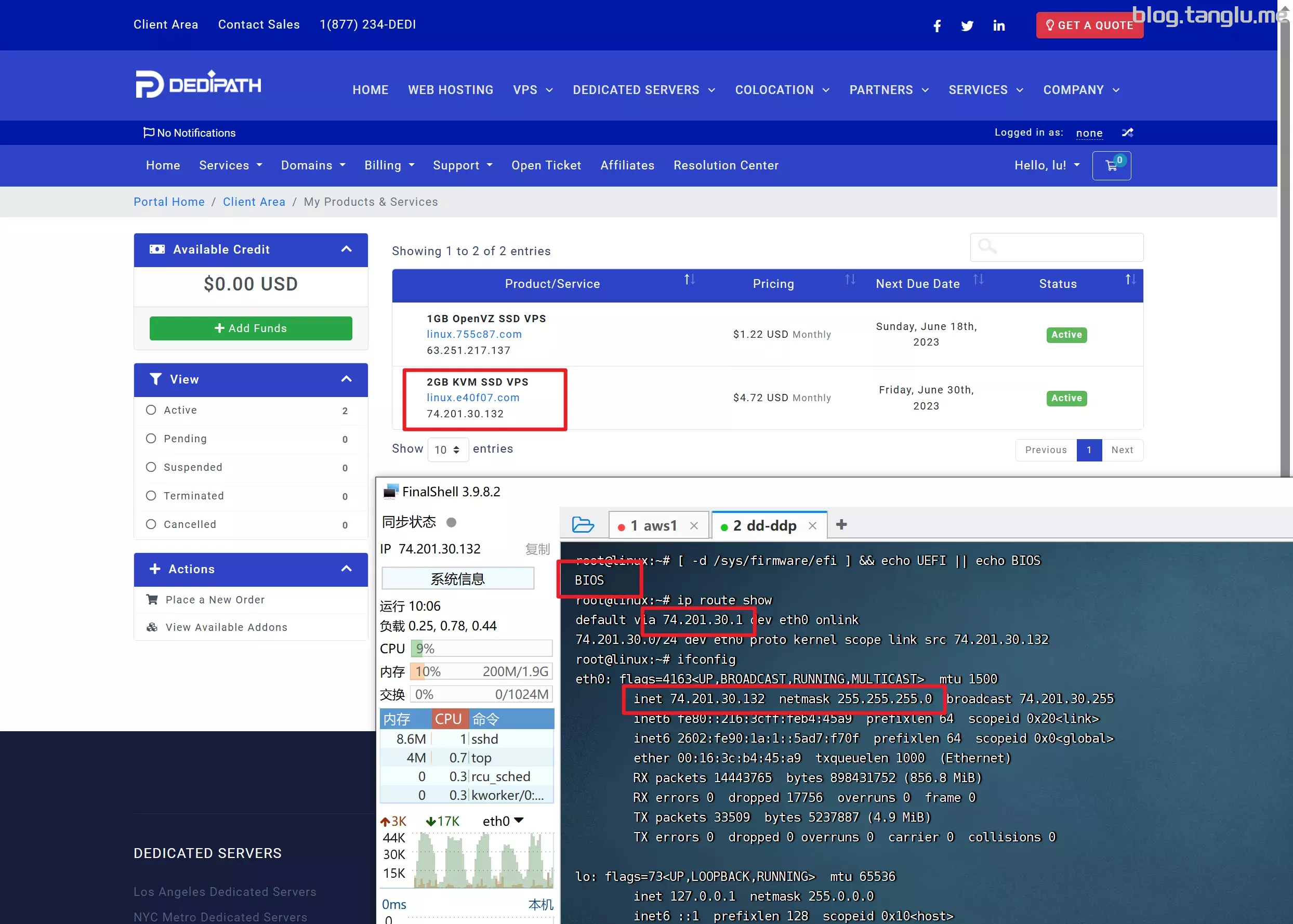Viewport: 1293px width, 924px height.
Task: Click the notification bell/flag icon
Action: [x=149, y=132]
